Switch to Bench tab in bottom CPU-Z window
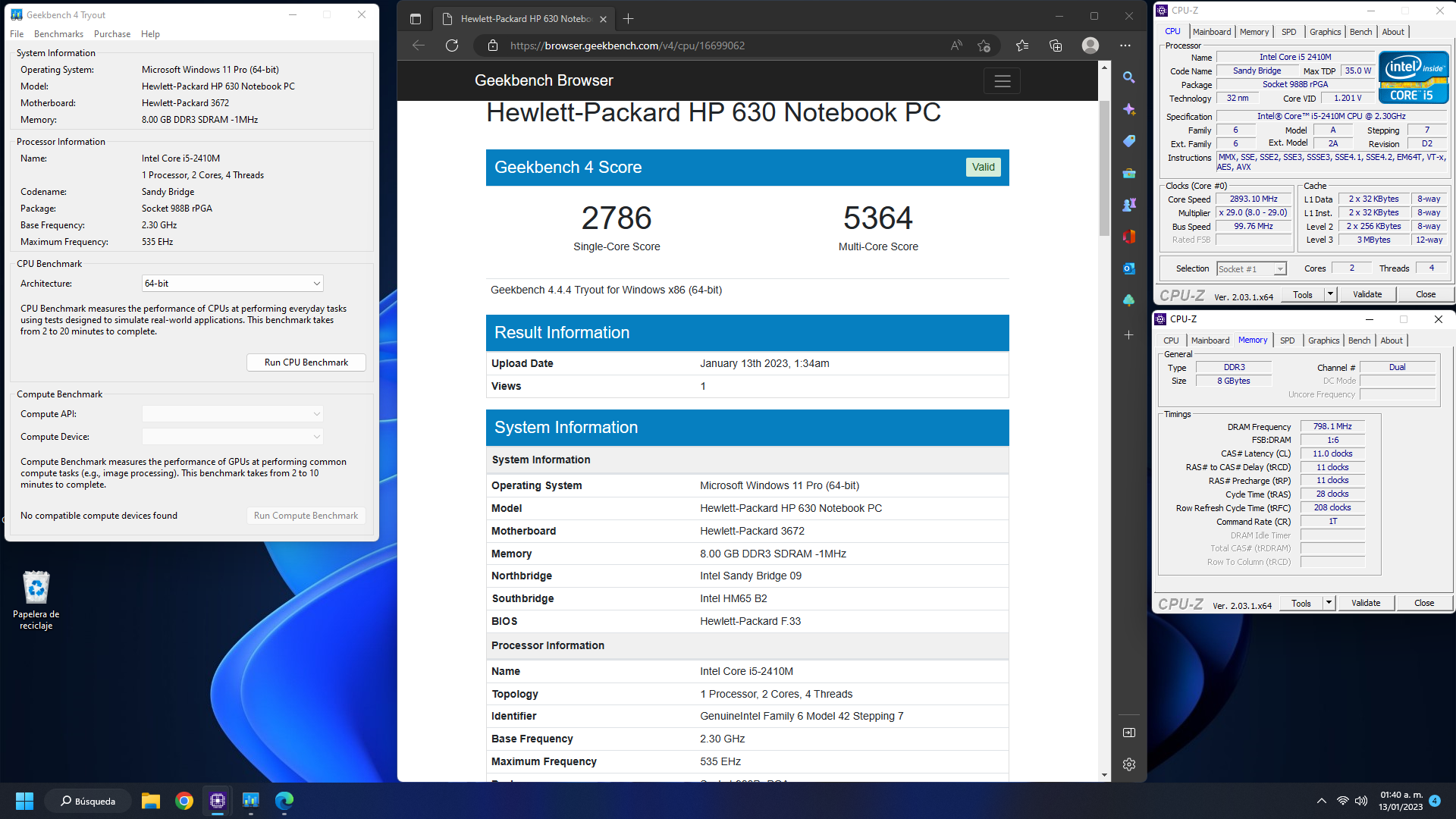The image size is (1456, 819). click(x=1360, y=340)
